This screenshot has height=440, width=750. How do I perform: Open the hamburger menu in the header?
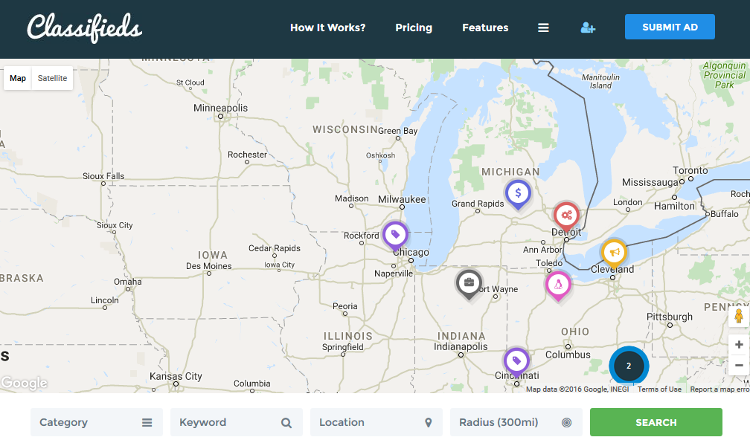point(543,28)
